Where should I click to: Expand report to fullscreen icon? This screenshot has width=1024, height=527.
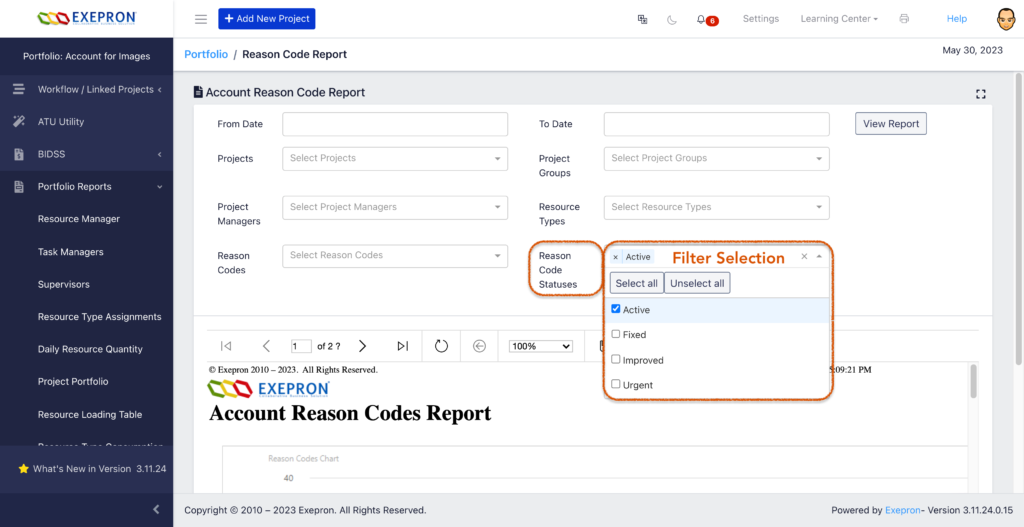tap(981, 94)
